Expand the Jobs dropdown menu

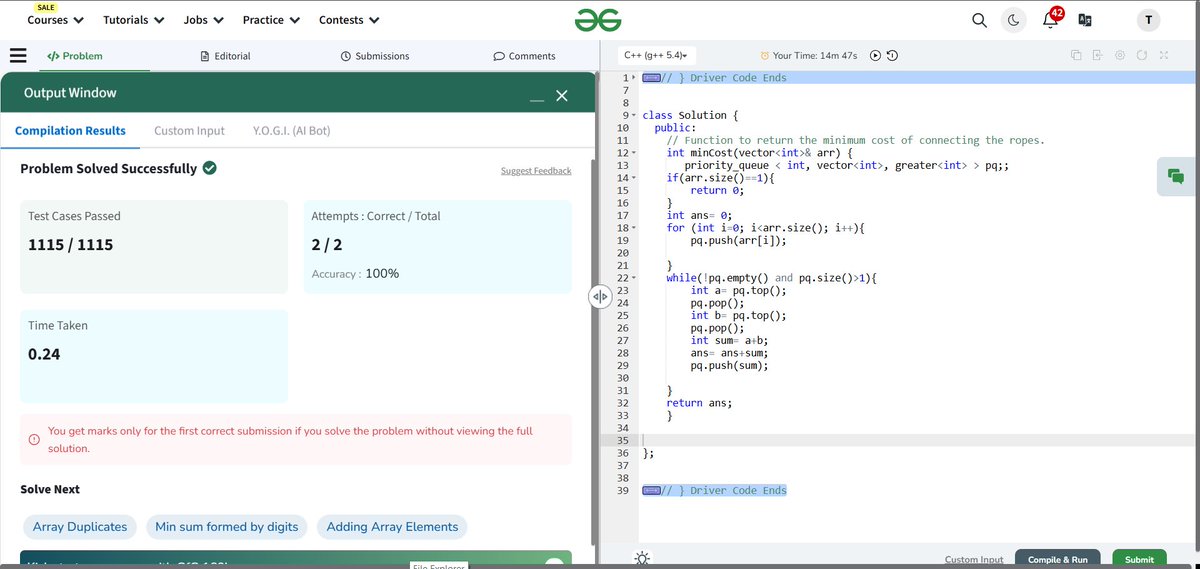204,20
